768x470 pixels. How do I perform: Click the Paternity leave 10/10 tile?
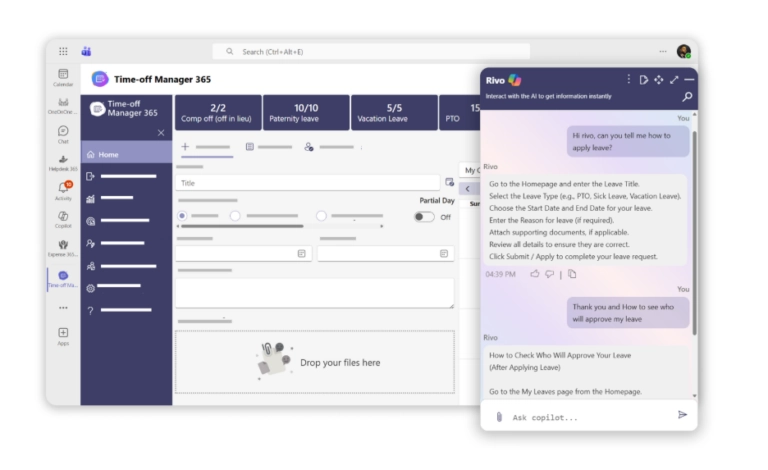(x=306, y=113)
